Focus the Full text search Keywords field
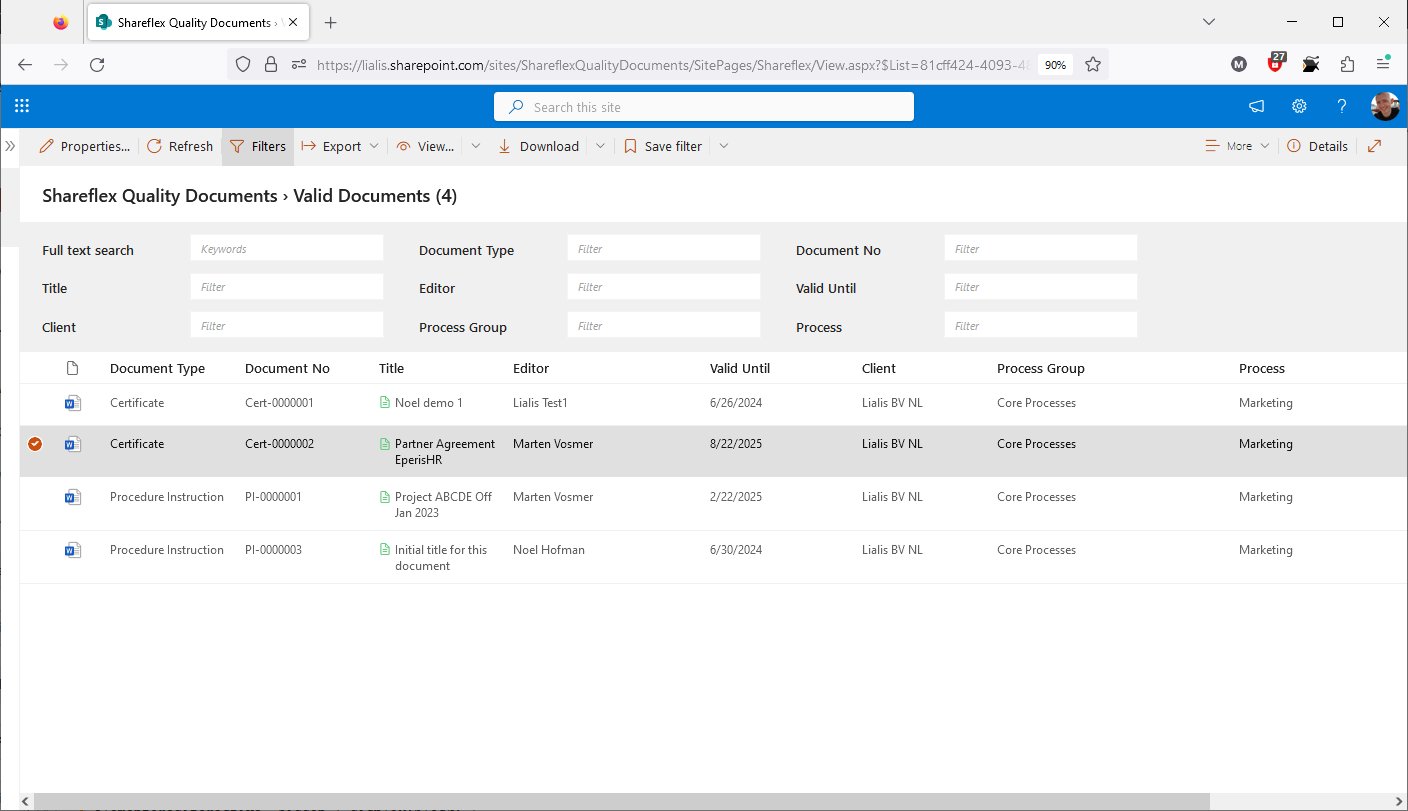 point(287,248)
